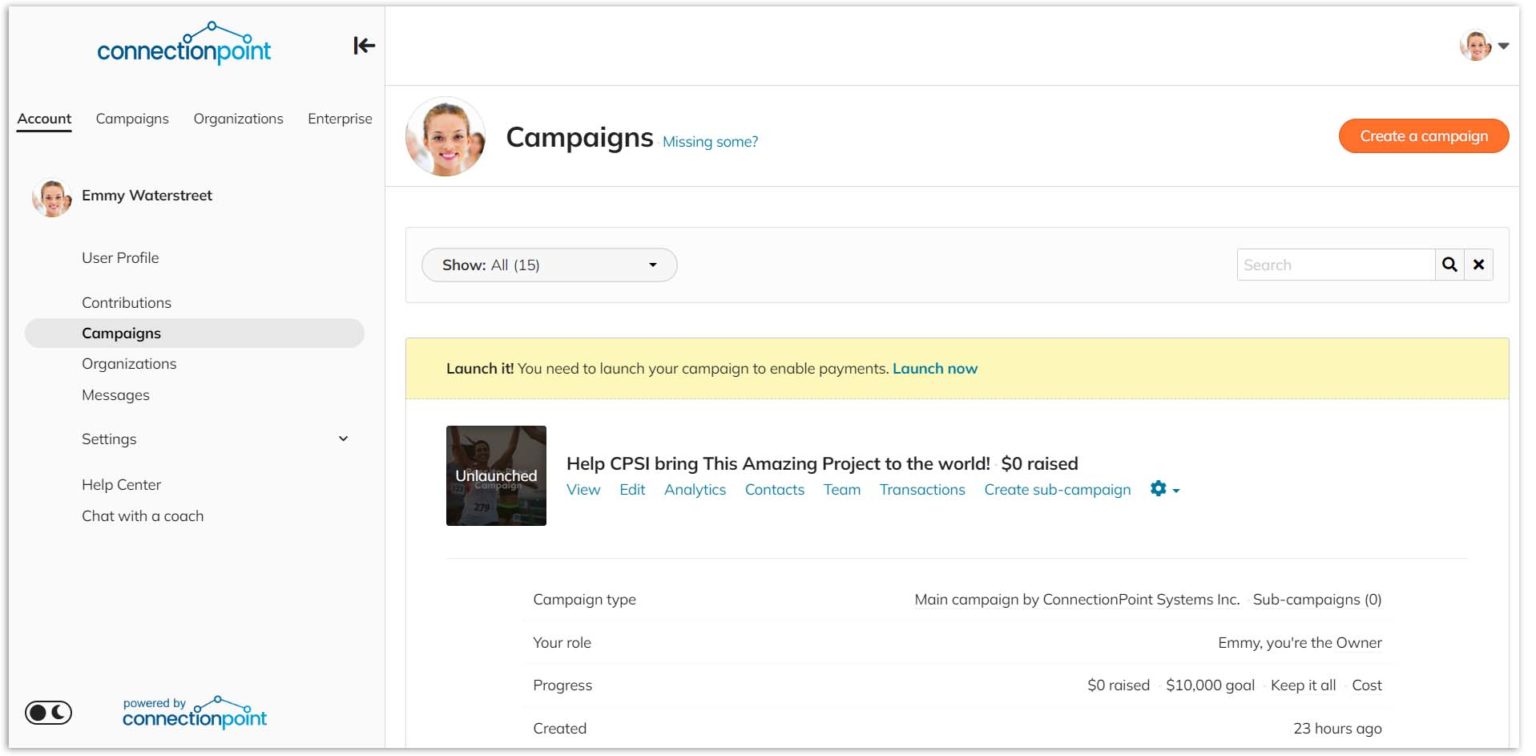Toggle dark mode switch
Screen dimensions: 1536x756
point(49,713)
